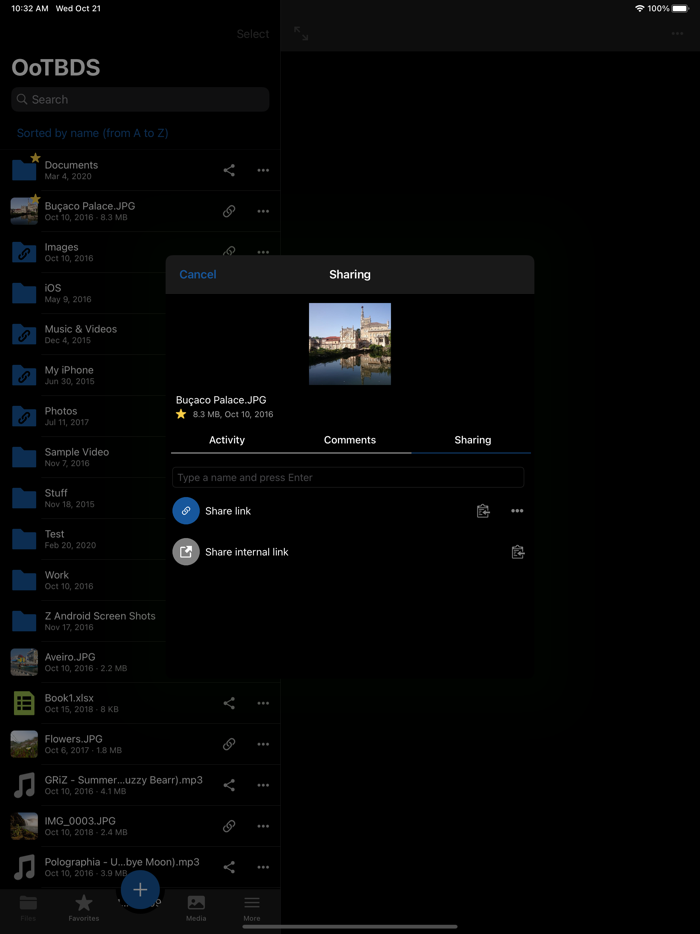Switch to the Activity tab

(x=227, y=440)
